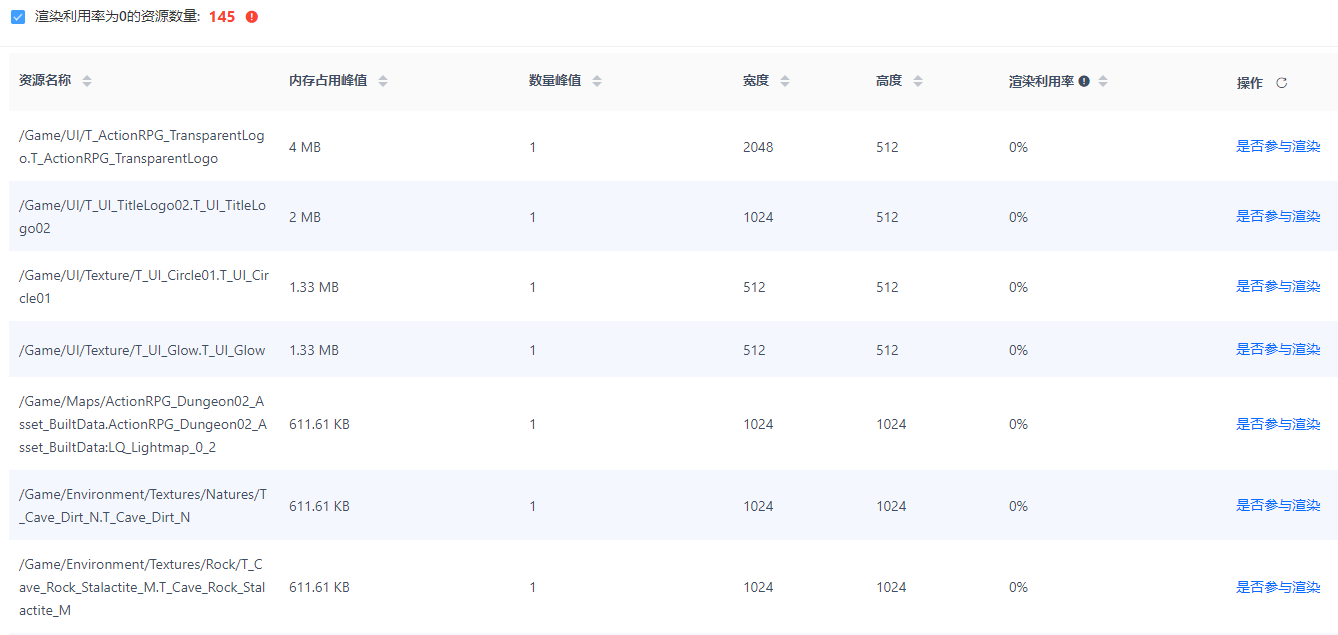The image size is (1338, 635).
Task: Click the width value 2048
Action: 758,147
